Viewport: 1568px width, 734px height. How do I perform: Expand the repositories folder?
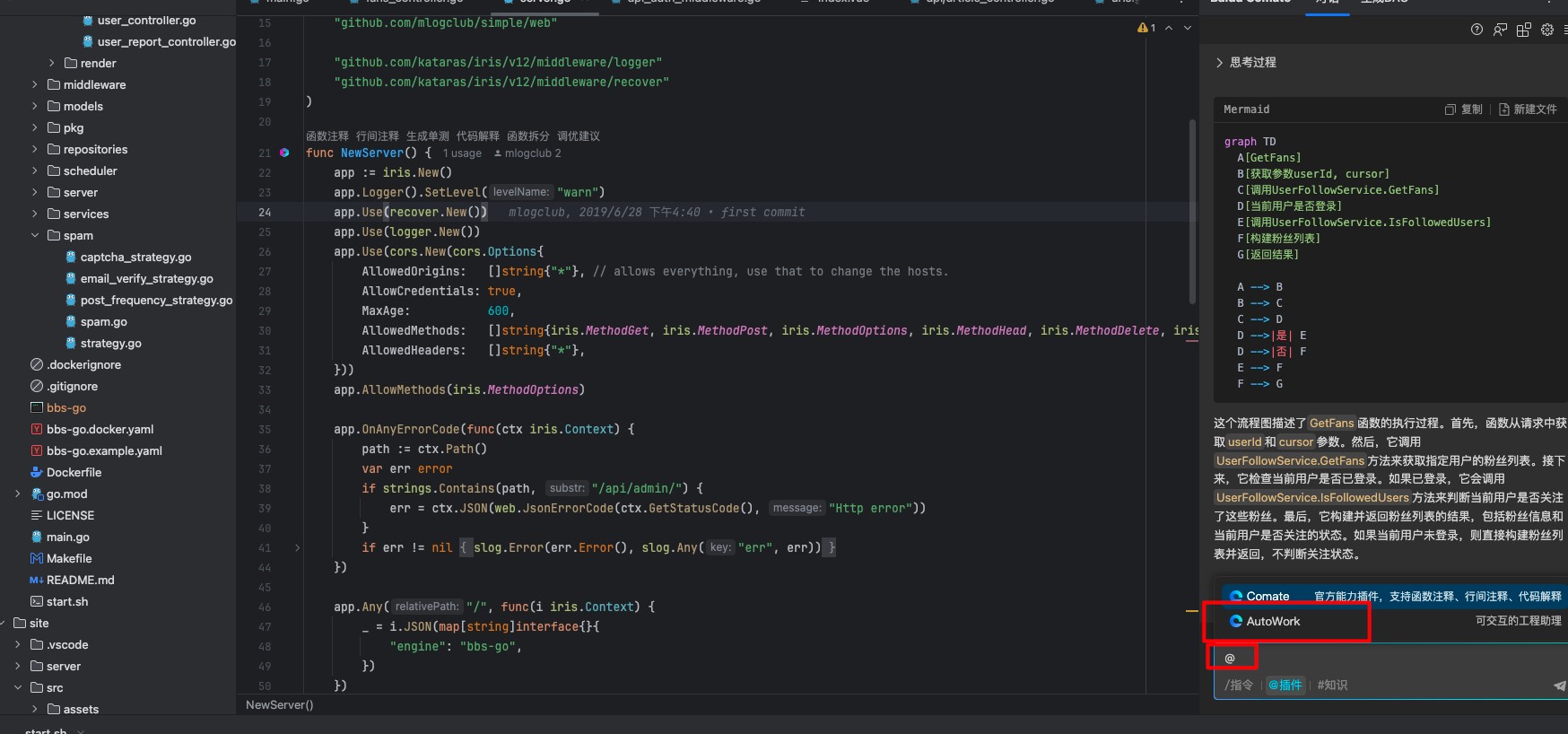[35, 149]
